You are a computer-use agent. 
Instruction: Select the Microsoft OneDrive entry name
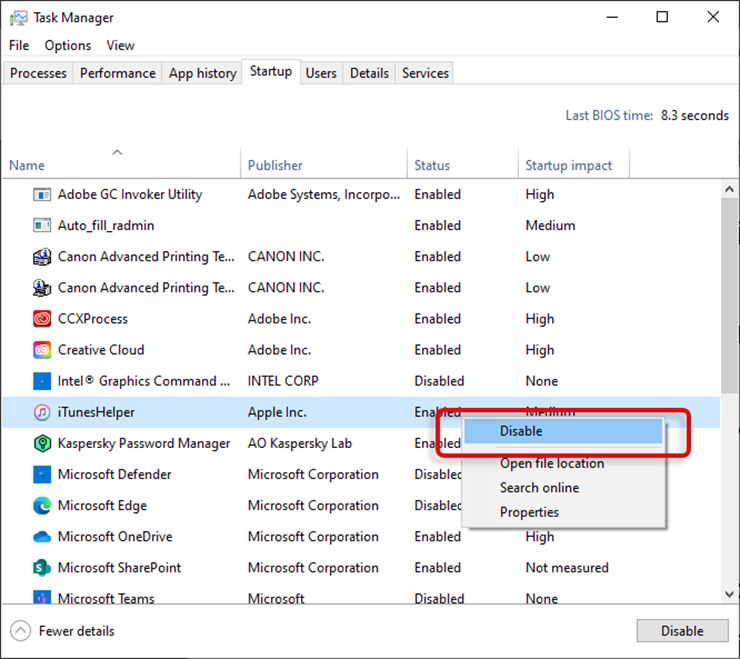(115, 537)
